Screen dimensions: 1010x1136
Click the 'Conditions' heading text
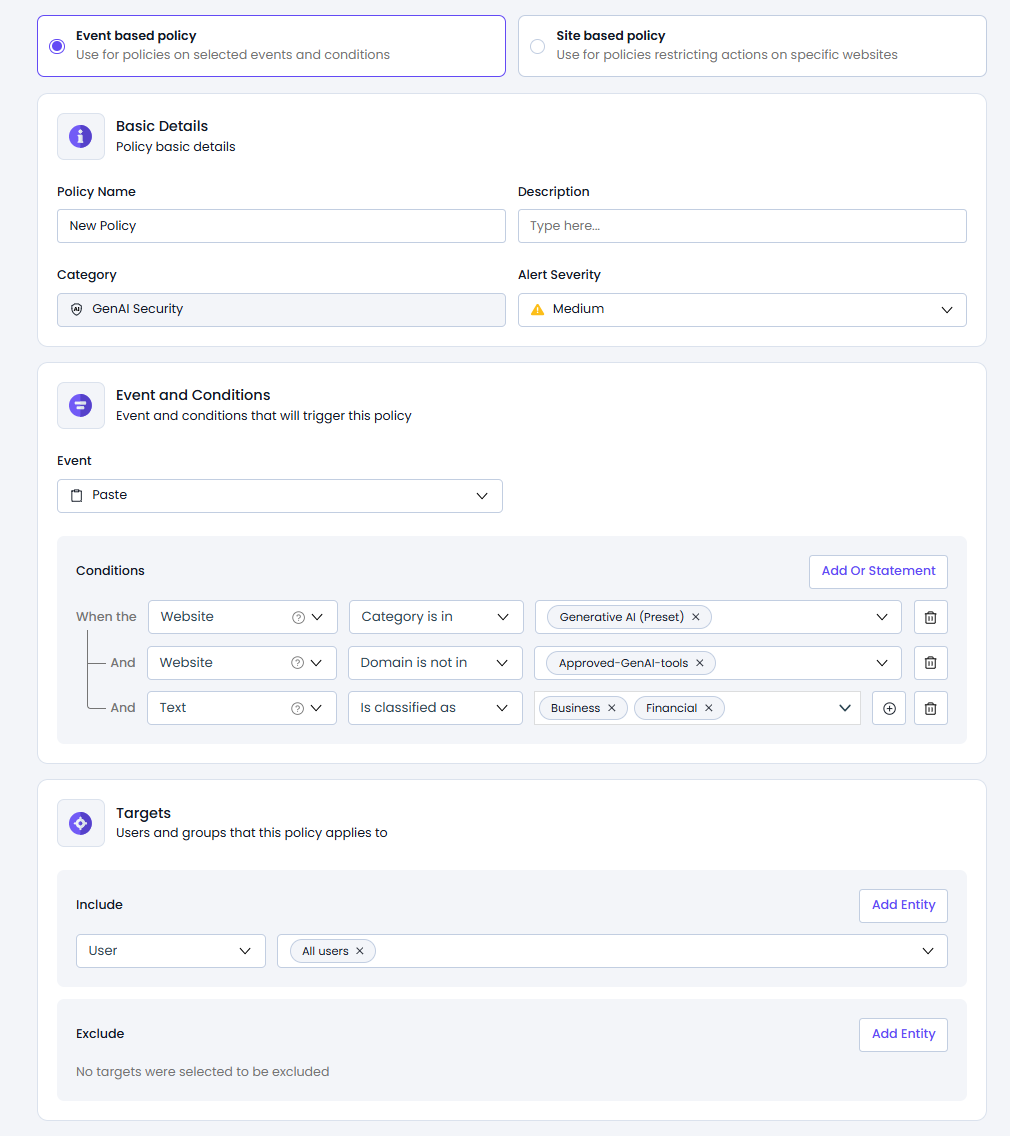tap(110, 571)
